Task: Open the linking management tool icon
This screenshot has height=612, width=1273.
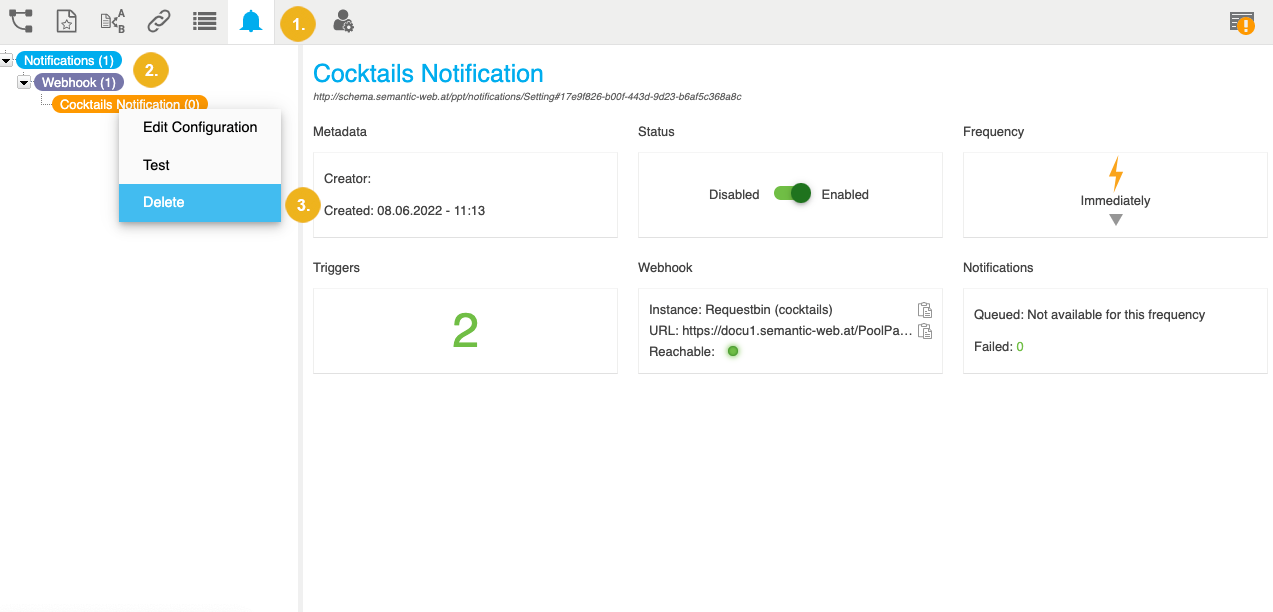Action: [157, 20]
